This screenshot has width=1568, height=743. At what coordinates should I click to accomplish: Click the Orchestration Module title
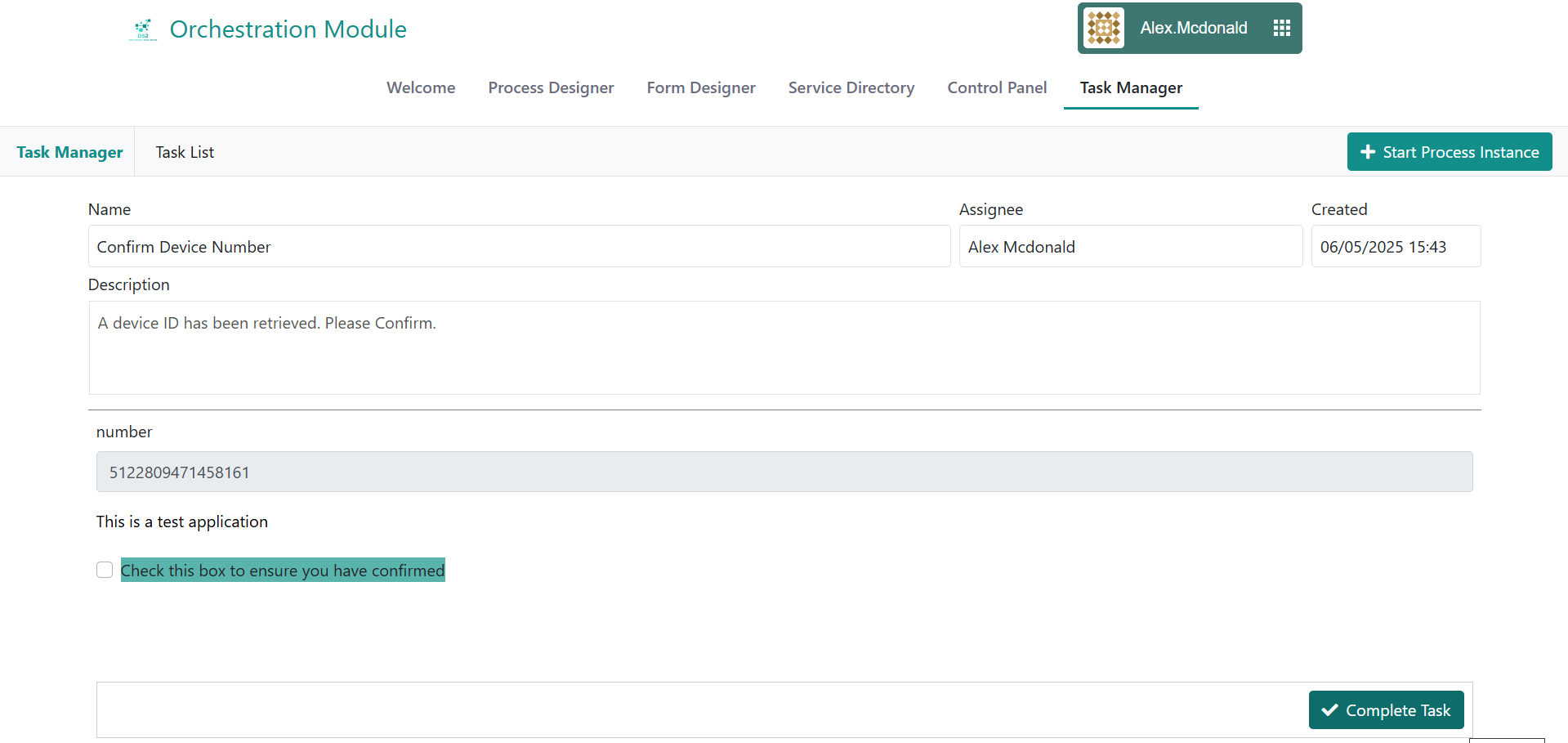point(288,29)
